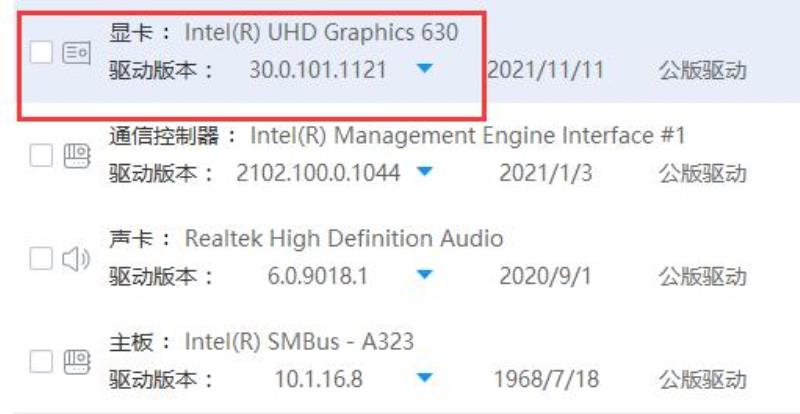Screen dimensions: 800x414
Task: Tick the Intel SMBus A323 checkbox
Action: (x=41, y=362)
